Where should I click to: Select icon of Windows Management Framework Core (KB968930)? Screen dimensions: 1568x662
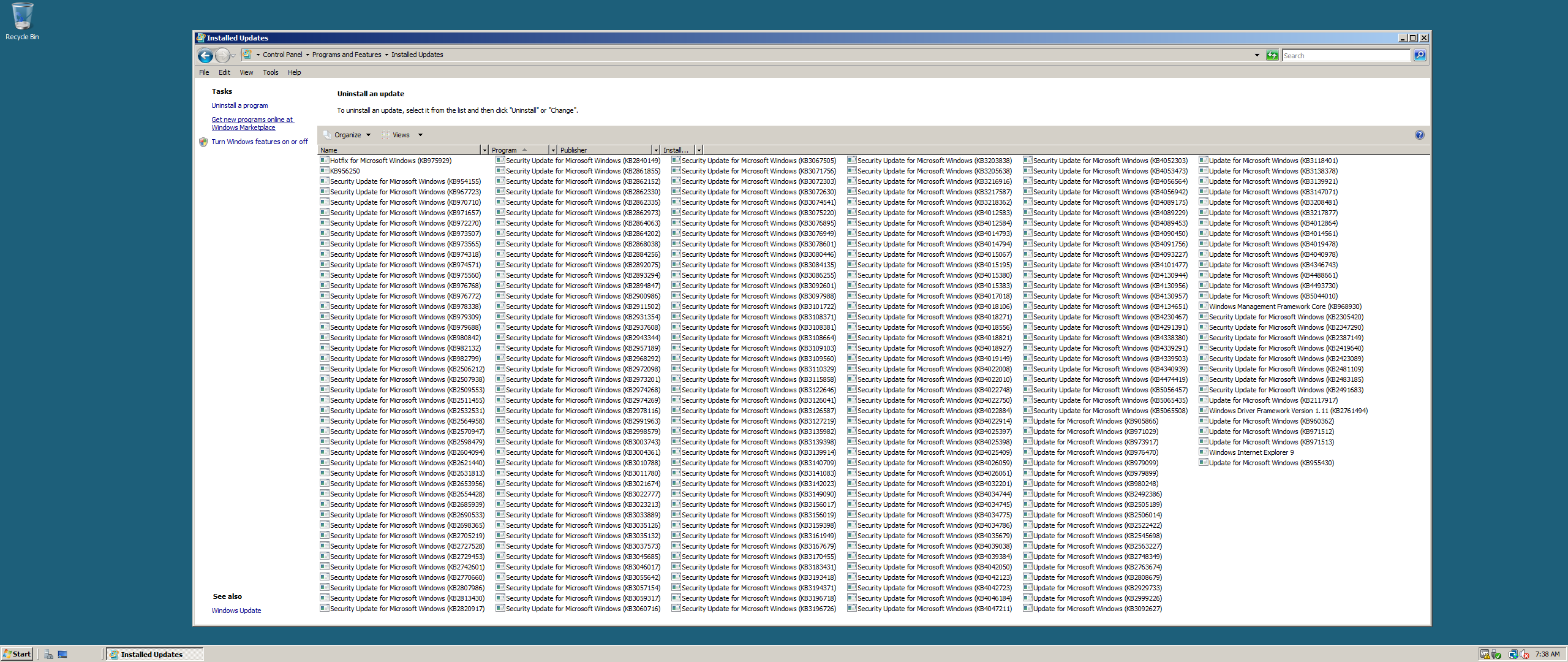1204,306
